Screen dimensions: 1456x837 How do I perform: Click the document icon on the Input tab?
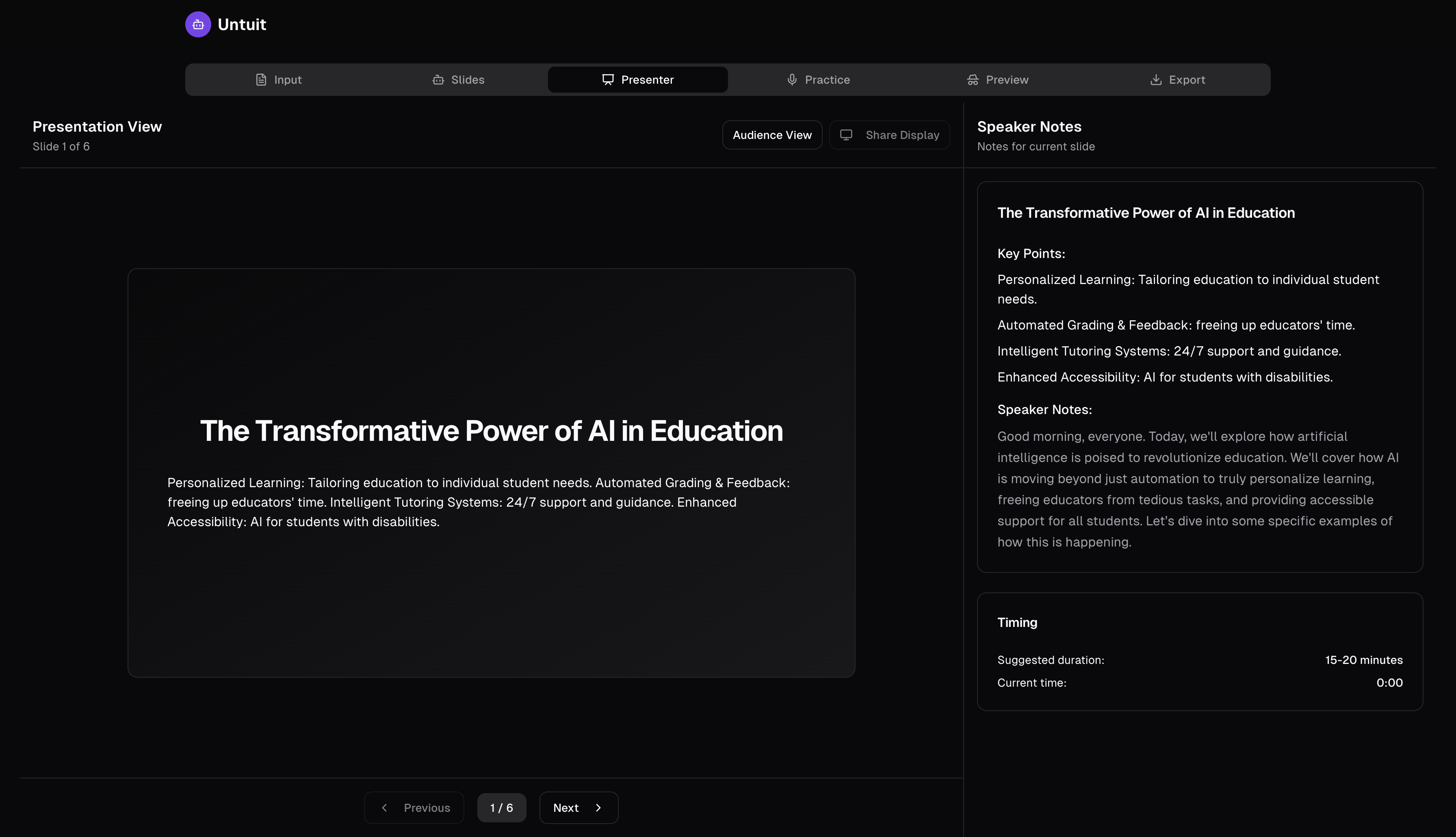[x=261, y=79]
